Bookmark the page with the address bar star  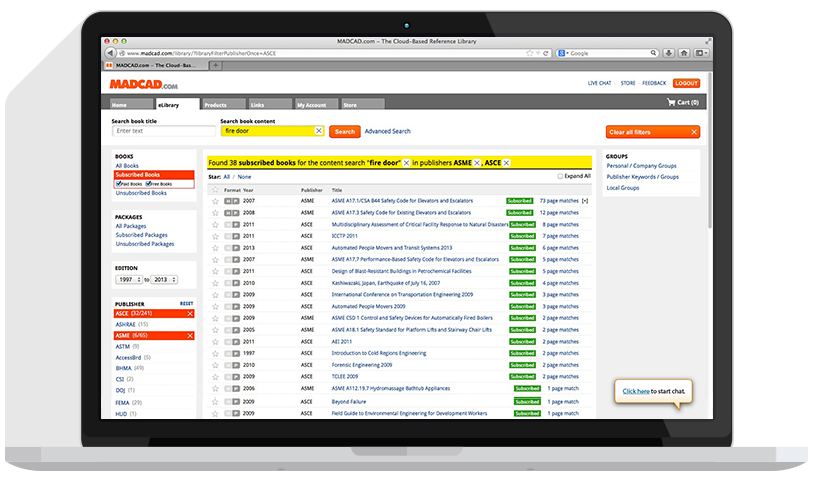click(529, 53)
